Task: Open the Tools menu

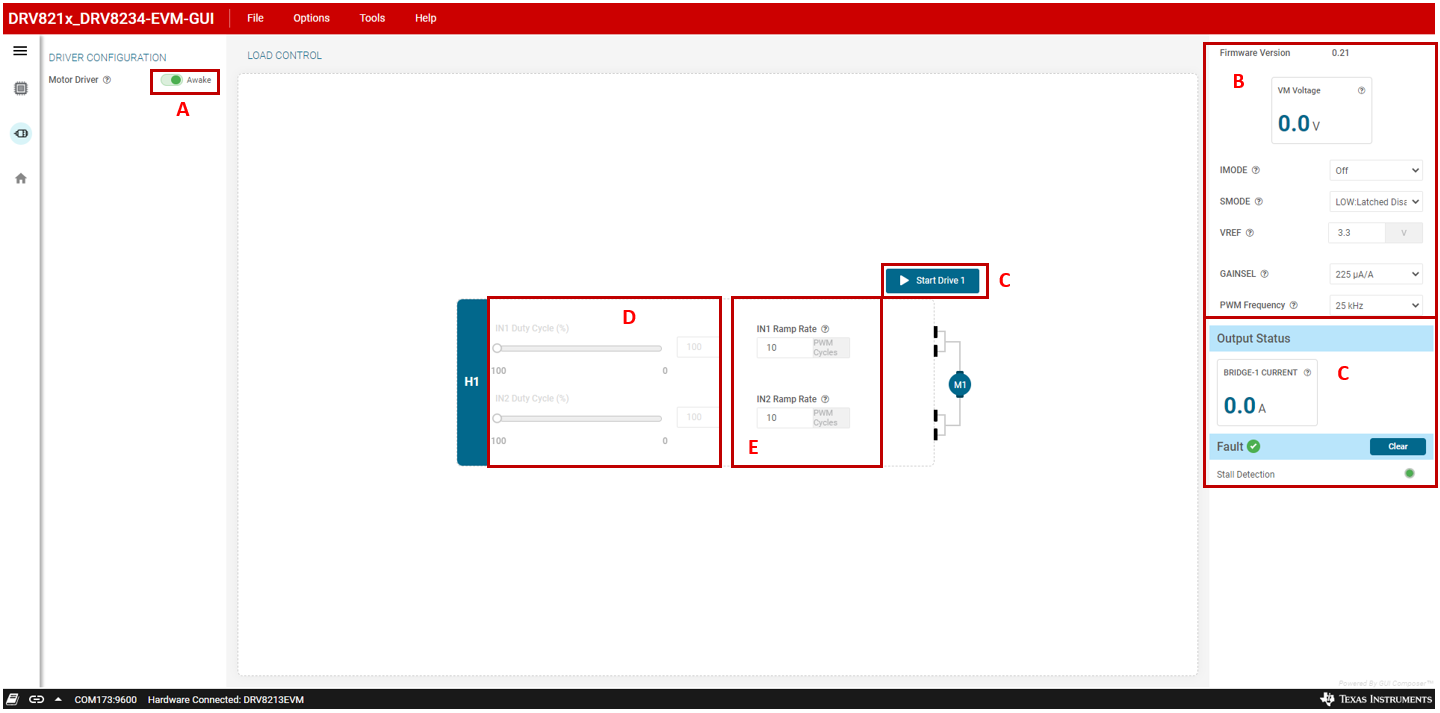Action: (372, 18)
